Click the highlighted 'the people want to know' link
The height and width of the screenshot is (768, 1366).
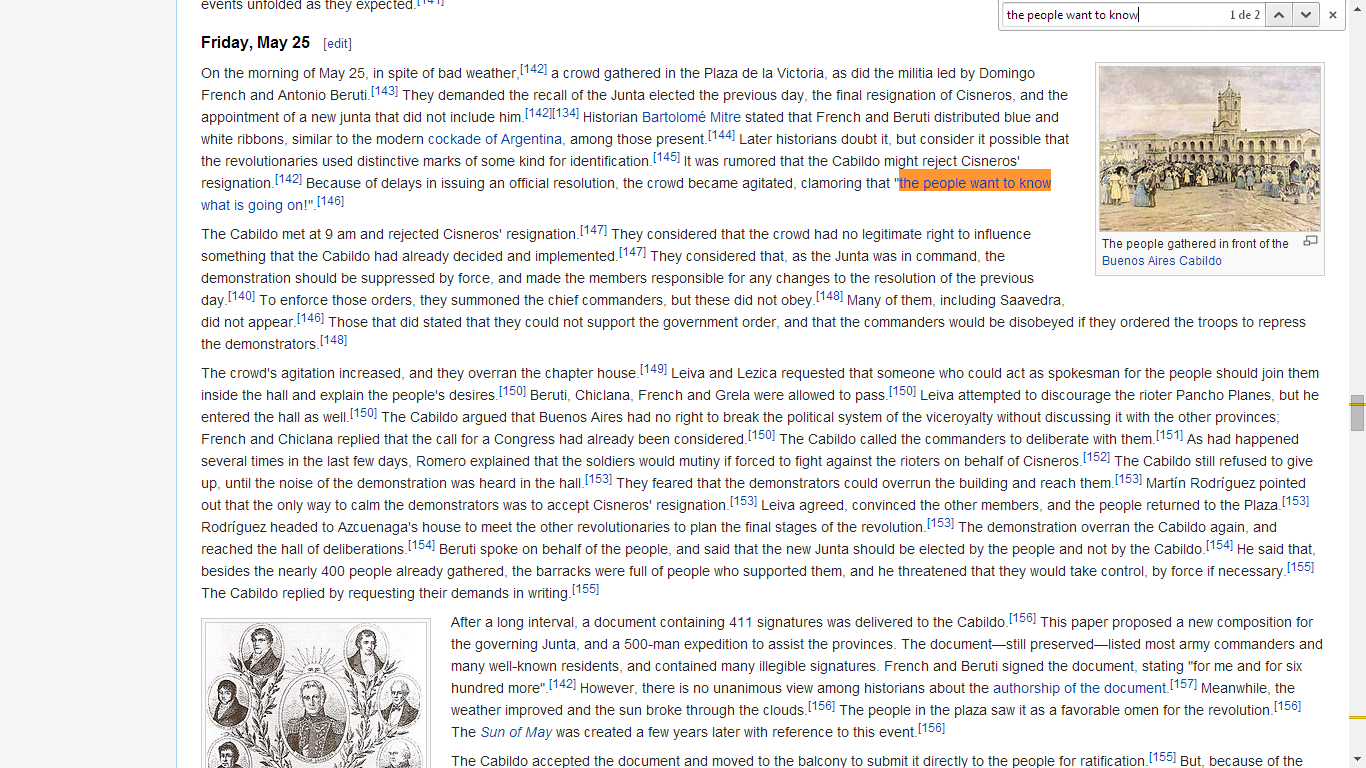975,183
